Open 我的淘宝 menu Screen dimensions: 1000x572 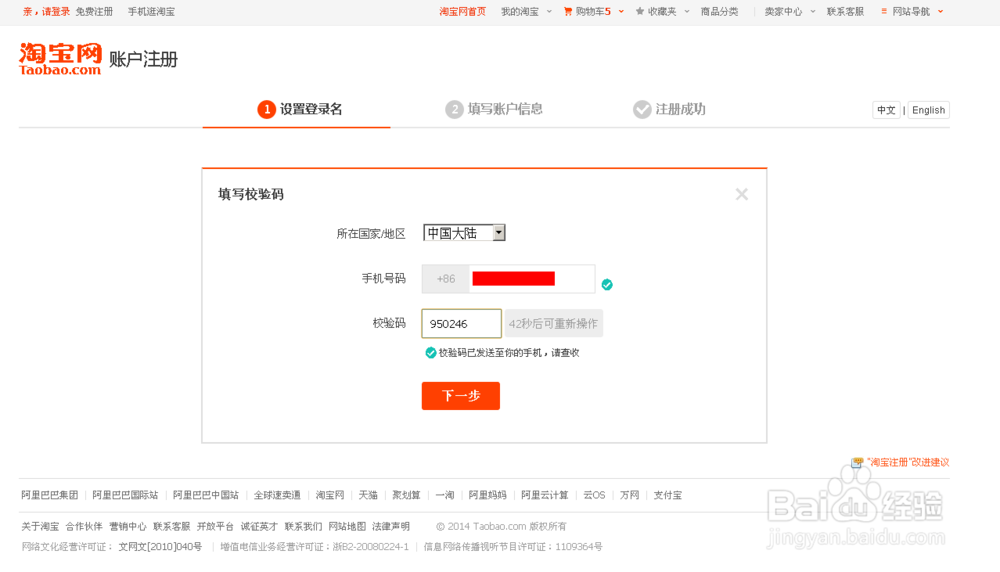[x=520, y=11]
